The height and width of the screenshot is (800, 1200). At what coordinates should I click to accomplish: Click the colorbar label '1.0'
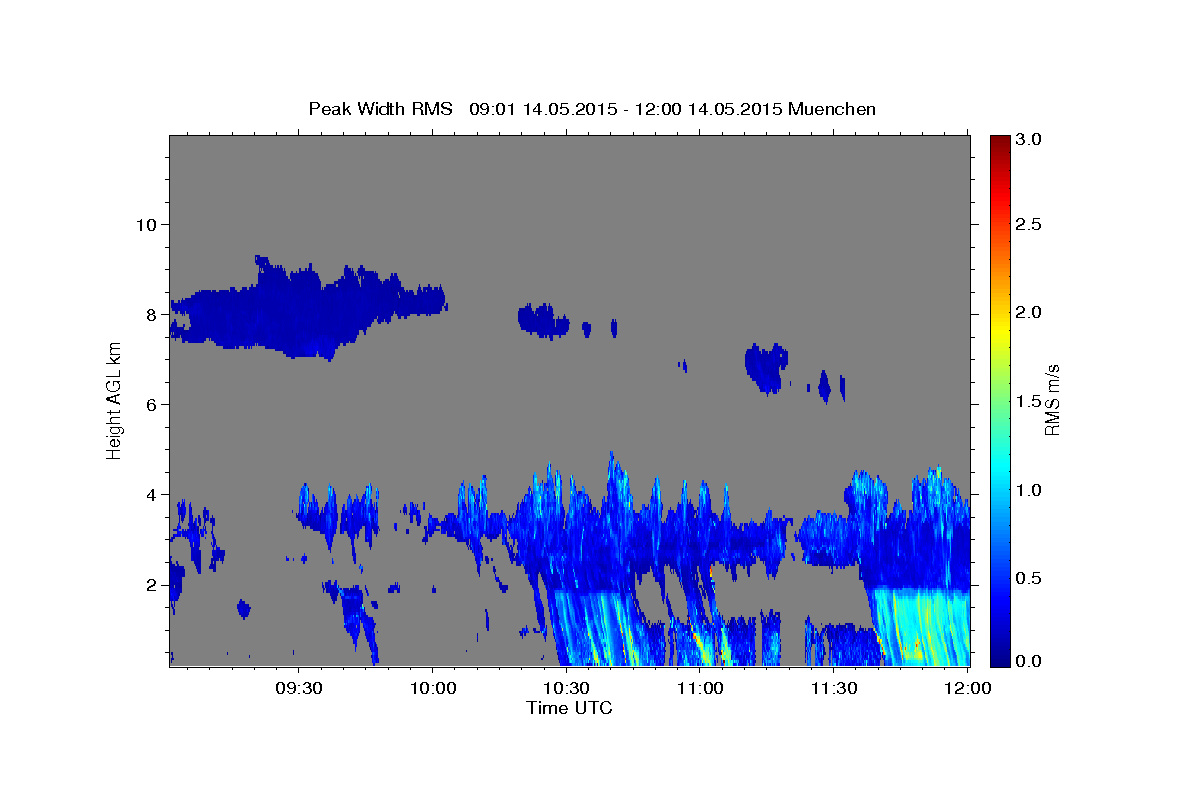[x=1030, y=490]
